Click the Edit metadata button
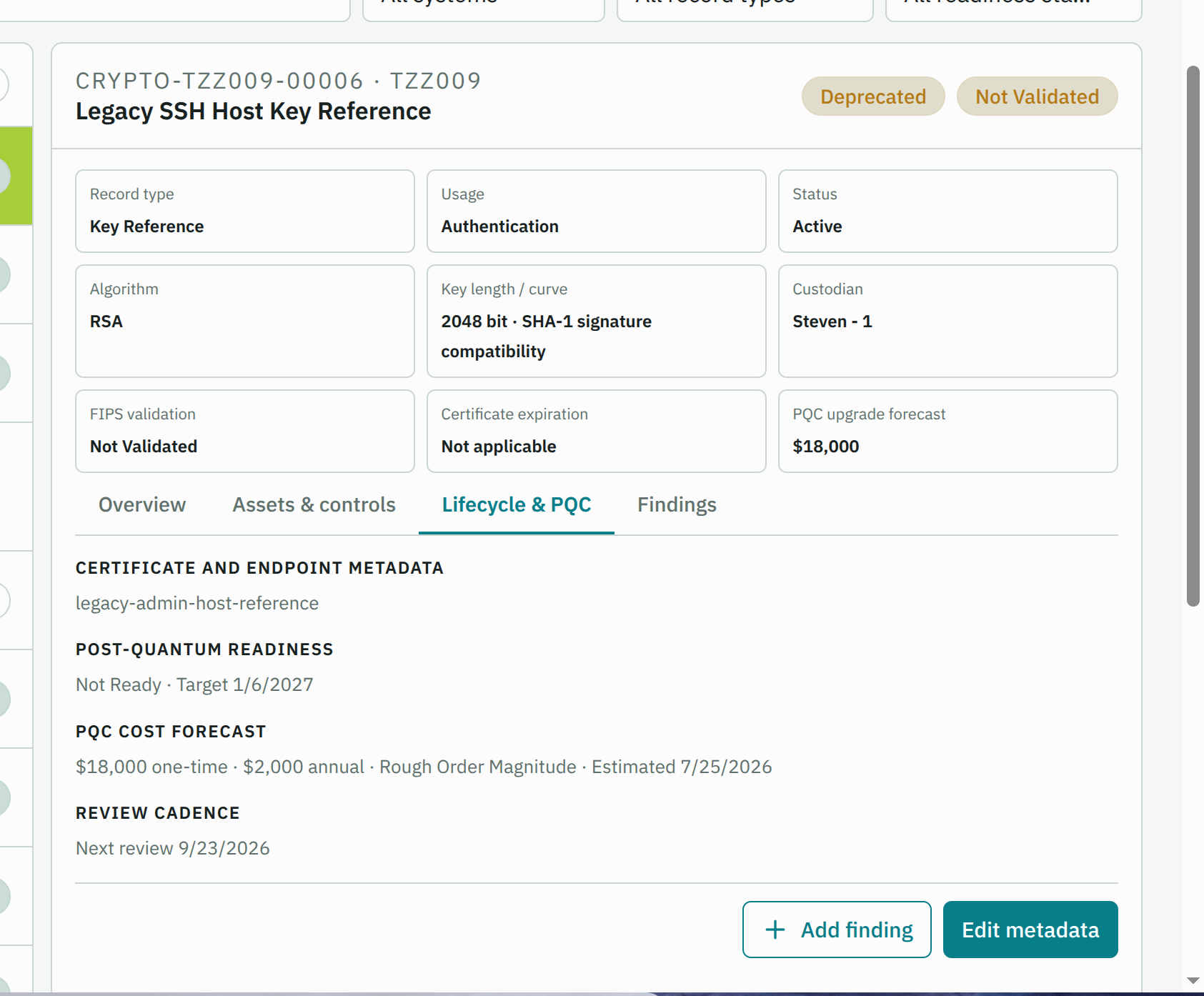Screen dimensions: 1204x996 [x=1030, y=930]
